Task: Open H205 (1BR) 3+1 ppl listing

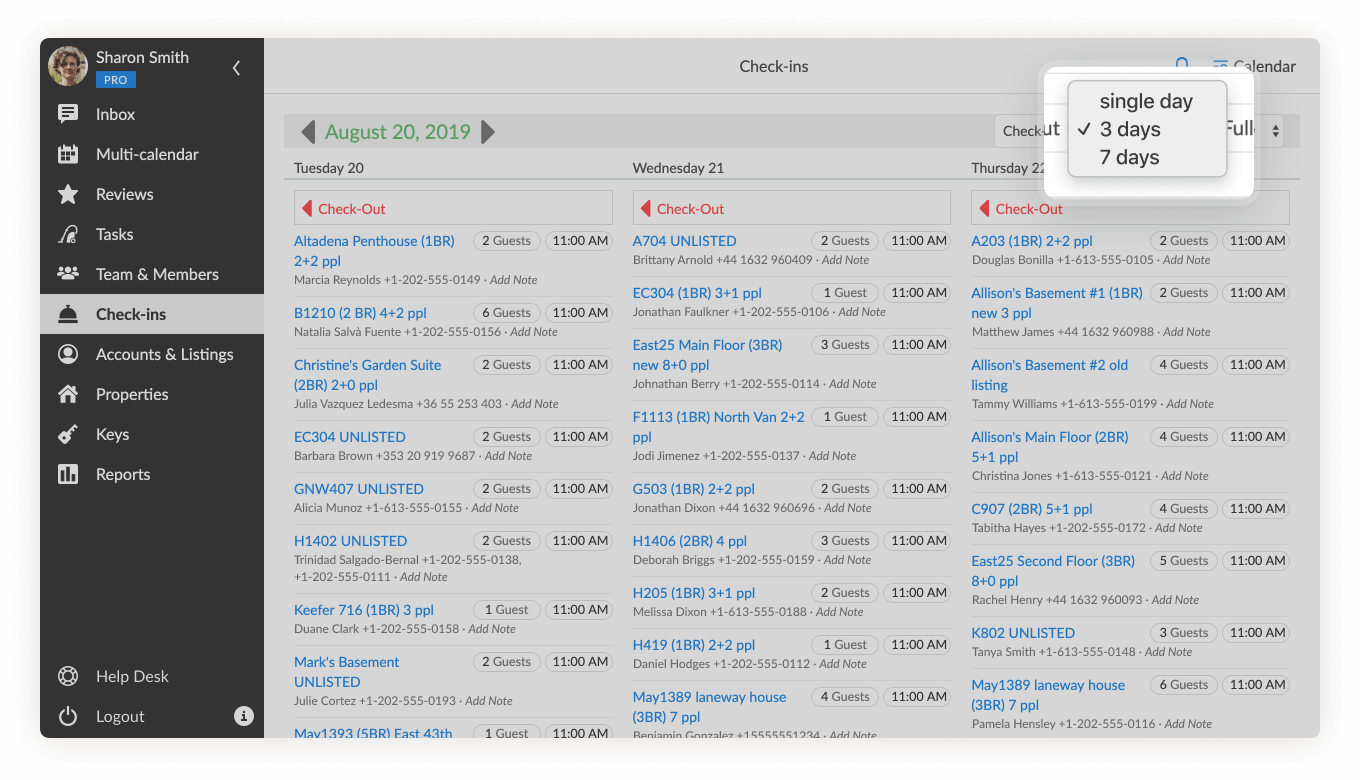Action: (694, 593)
